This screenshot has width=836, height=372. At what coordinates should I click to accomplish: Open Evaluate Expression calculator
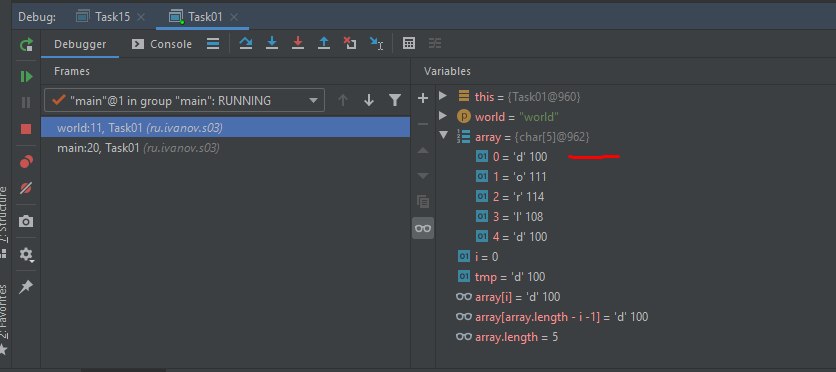409,44
